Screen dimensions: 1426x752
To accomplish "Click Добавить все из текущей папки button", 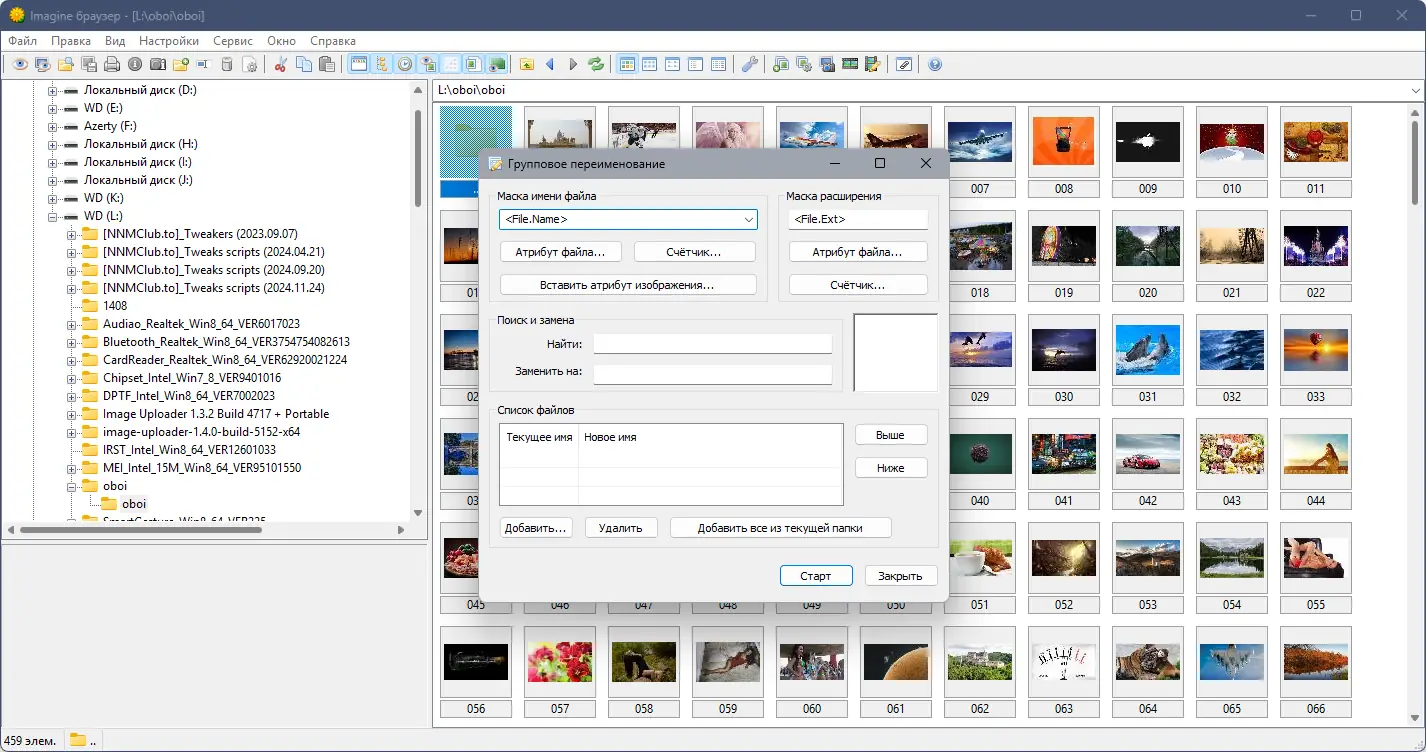I will 780,527.
